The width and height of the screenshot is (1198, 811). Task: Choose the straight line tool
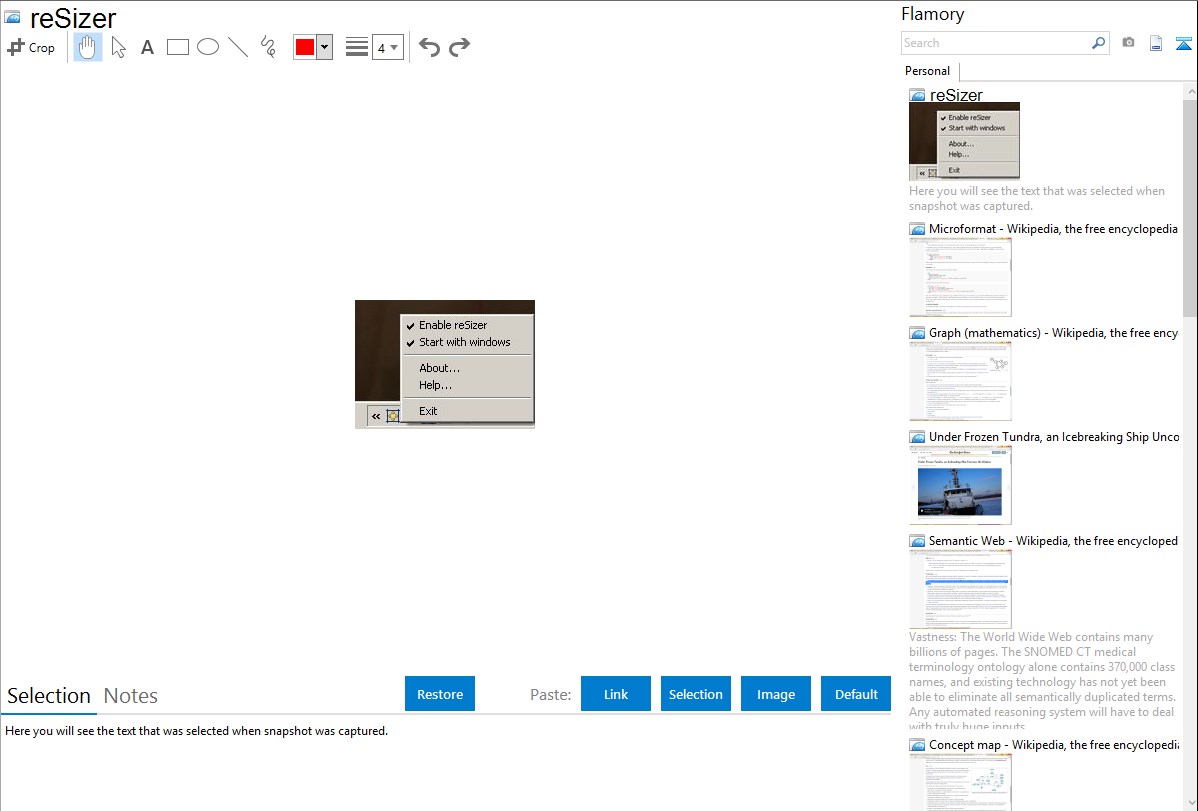pyautogui.click(x=238, y=47)
